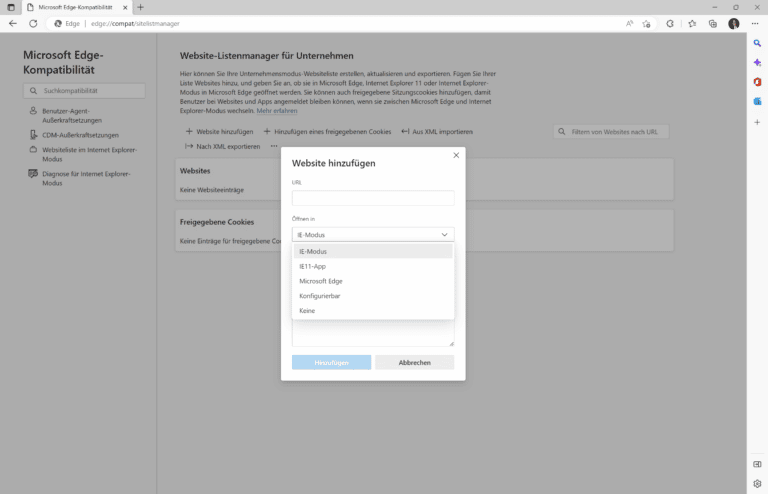Open the toolbar more options ellipsis
The image size is (768, 494).
[x=274, y=146]
